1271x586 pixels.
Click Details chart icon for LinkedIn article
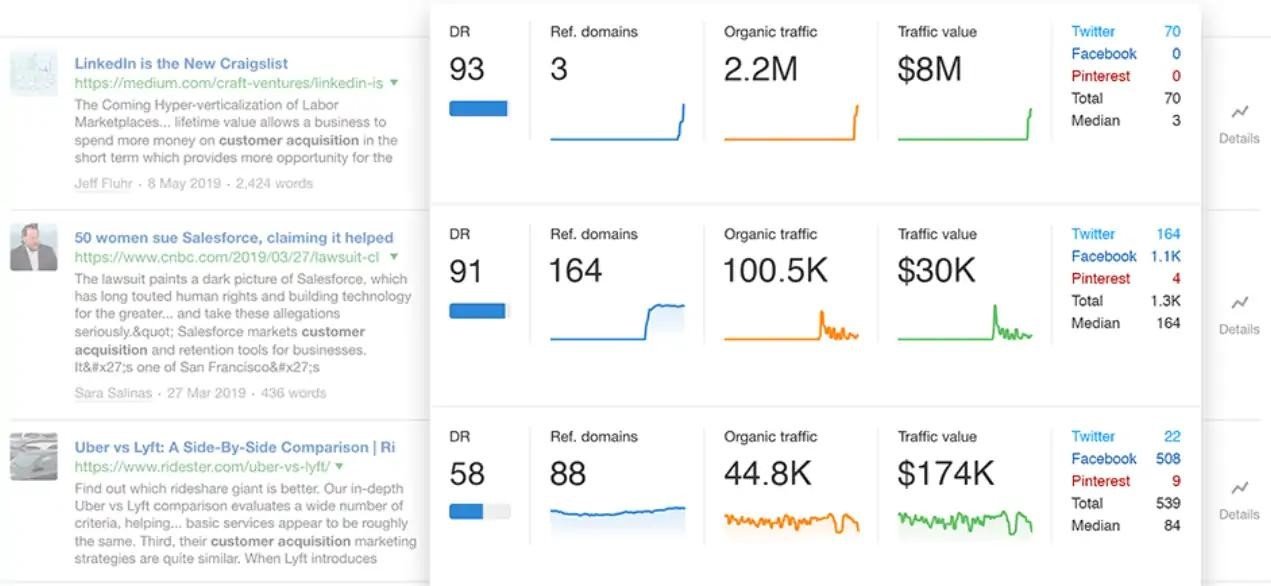pyautogui.click(x=1239, y=113)
